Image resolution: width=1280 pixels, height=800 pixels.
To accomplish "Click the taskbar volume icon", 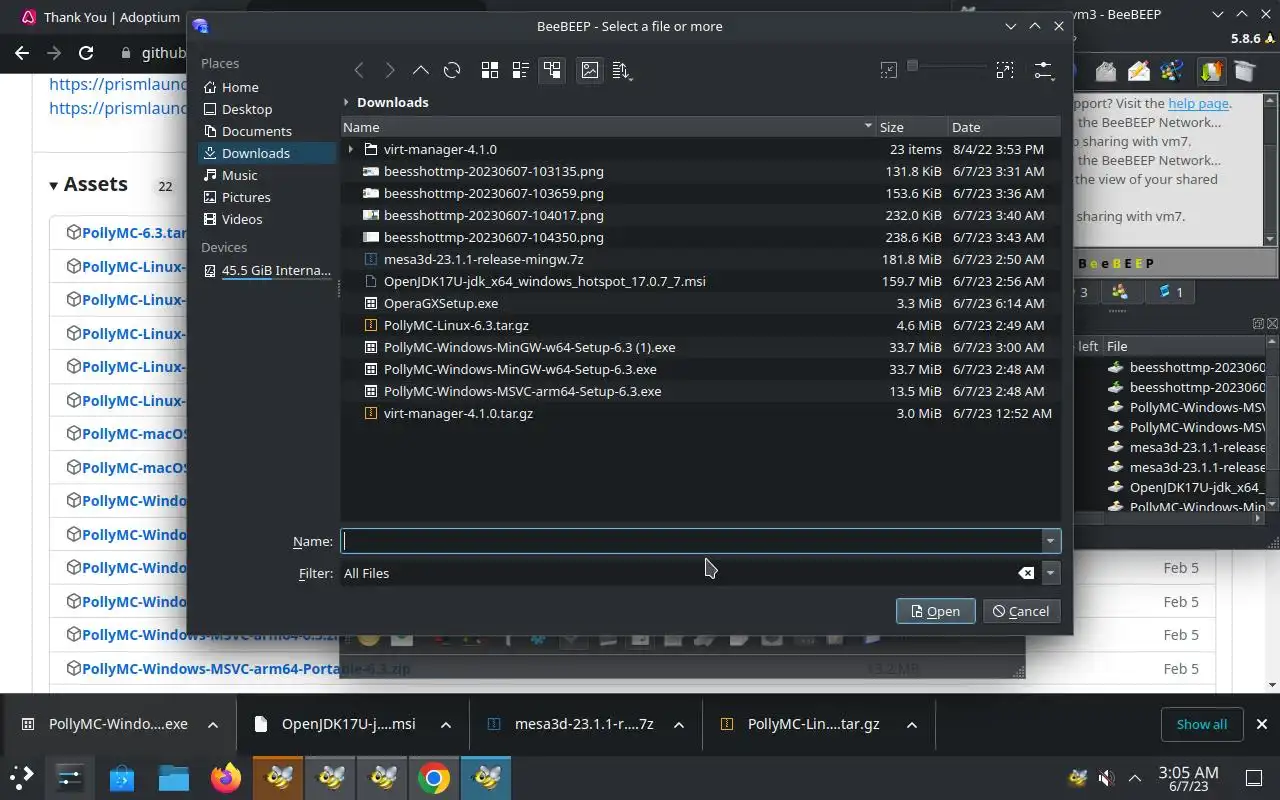I will (1106, 778).
